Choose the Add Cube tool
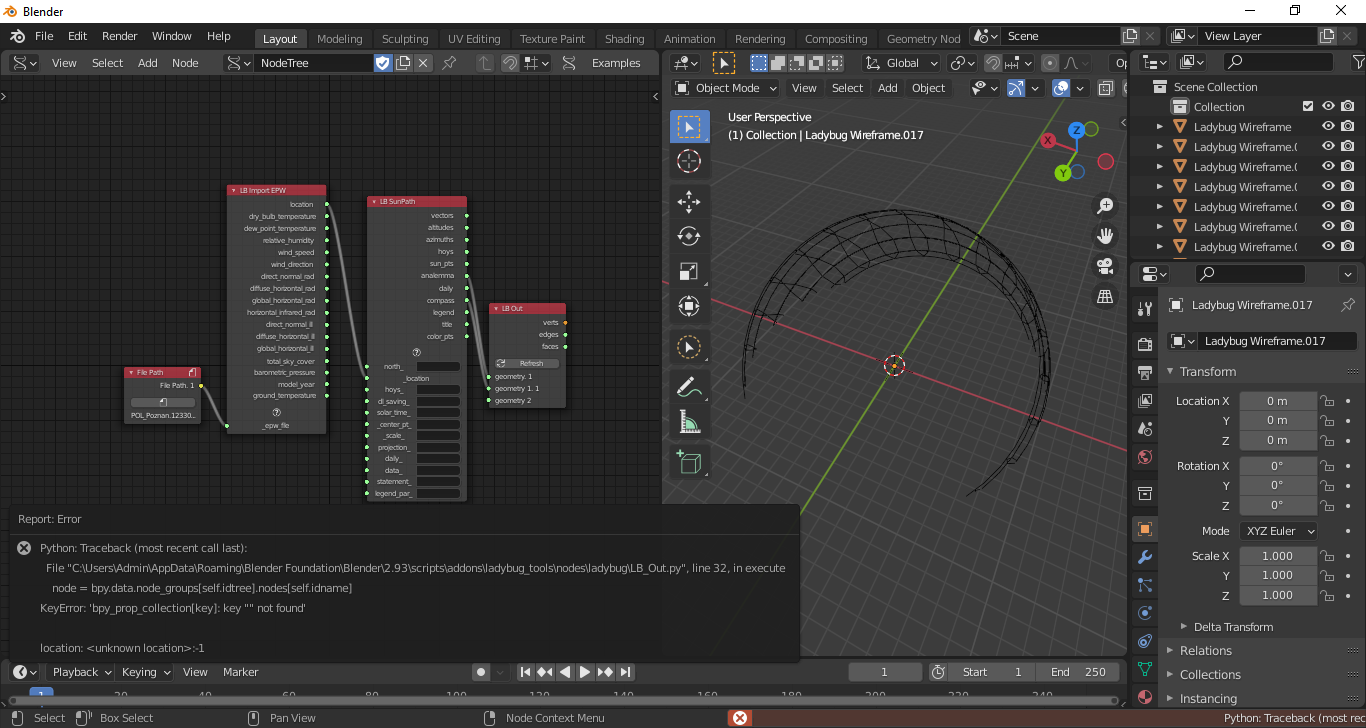The width and height of the screenshot is (1366, 728). [688, 462]
